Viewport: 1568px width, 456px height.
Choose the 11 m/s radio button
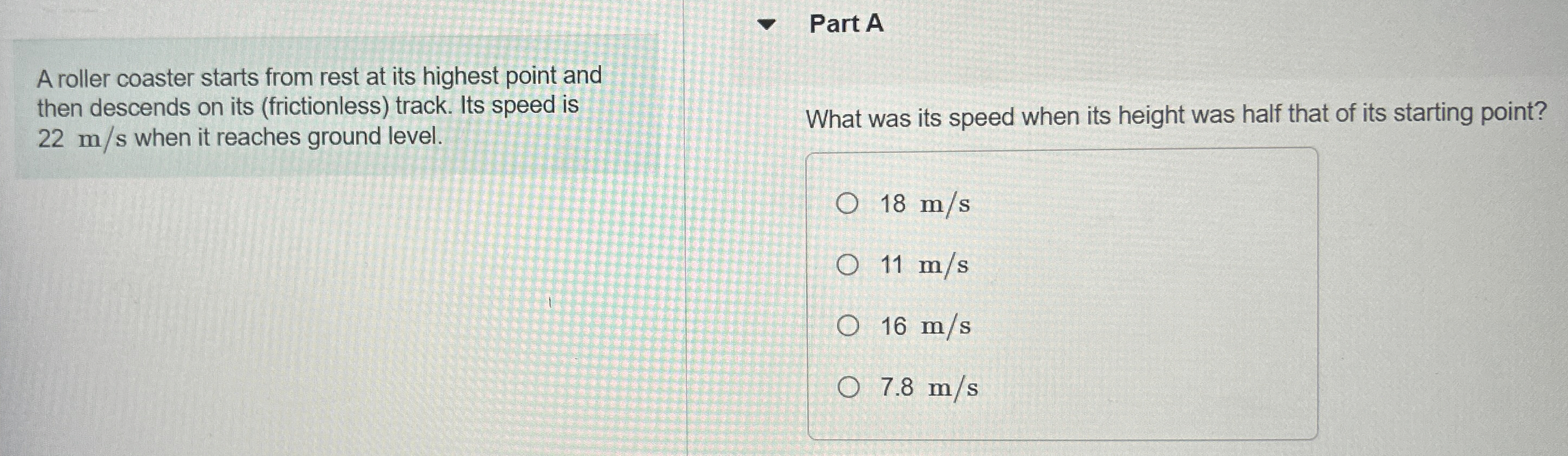tap(847, 265)
